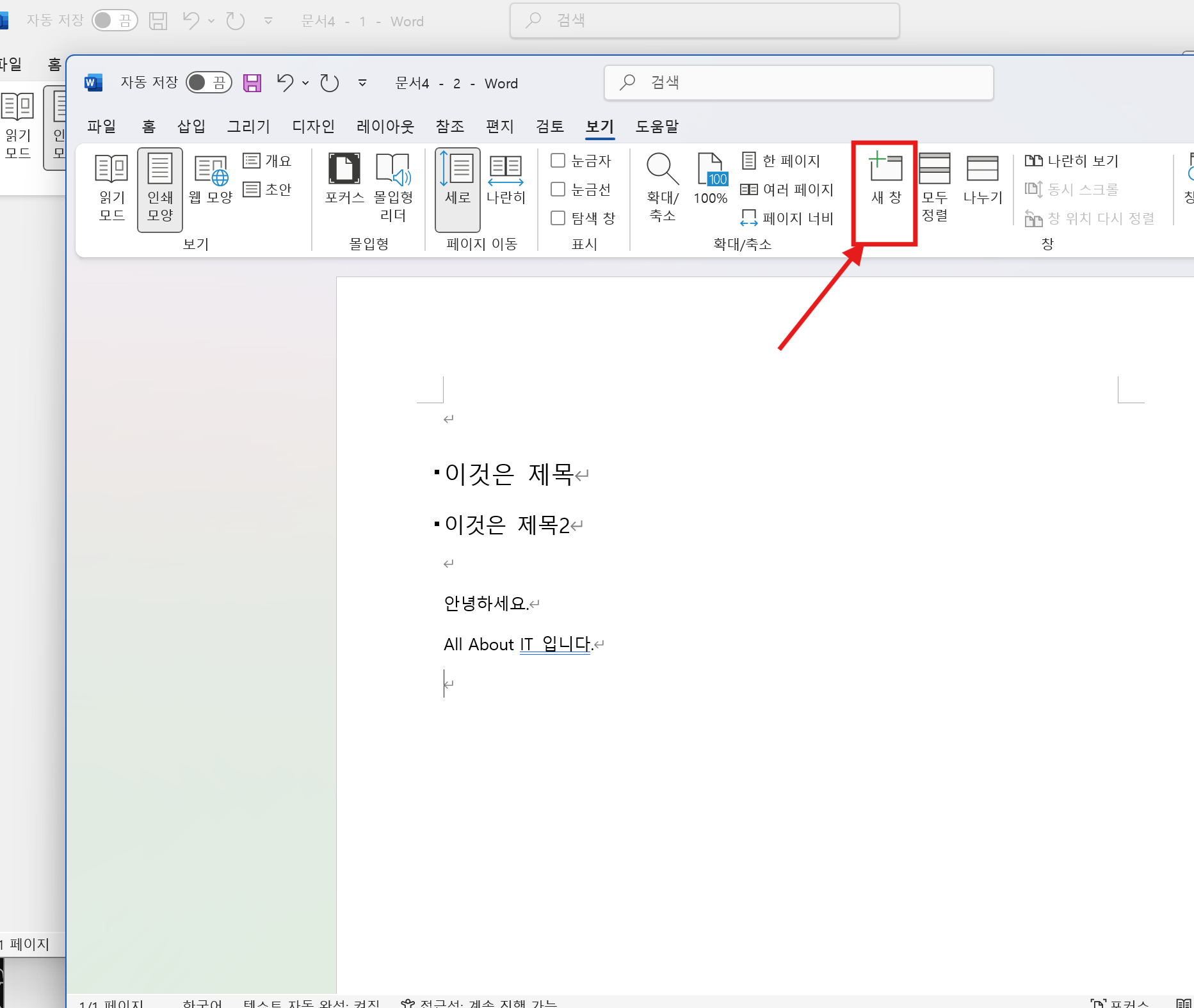Enable the Ruler checkbox (눈금자)
Screen dimensions: 1194x1008
coord(558,161)
